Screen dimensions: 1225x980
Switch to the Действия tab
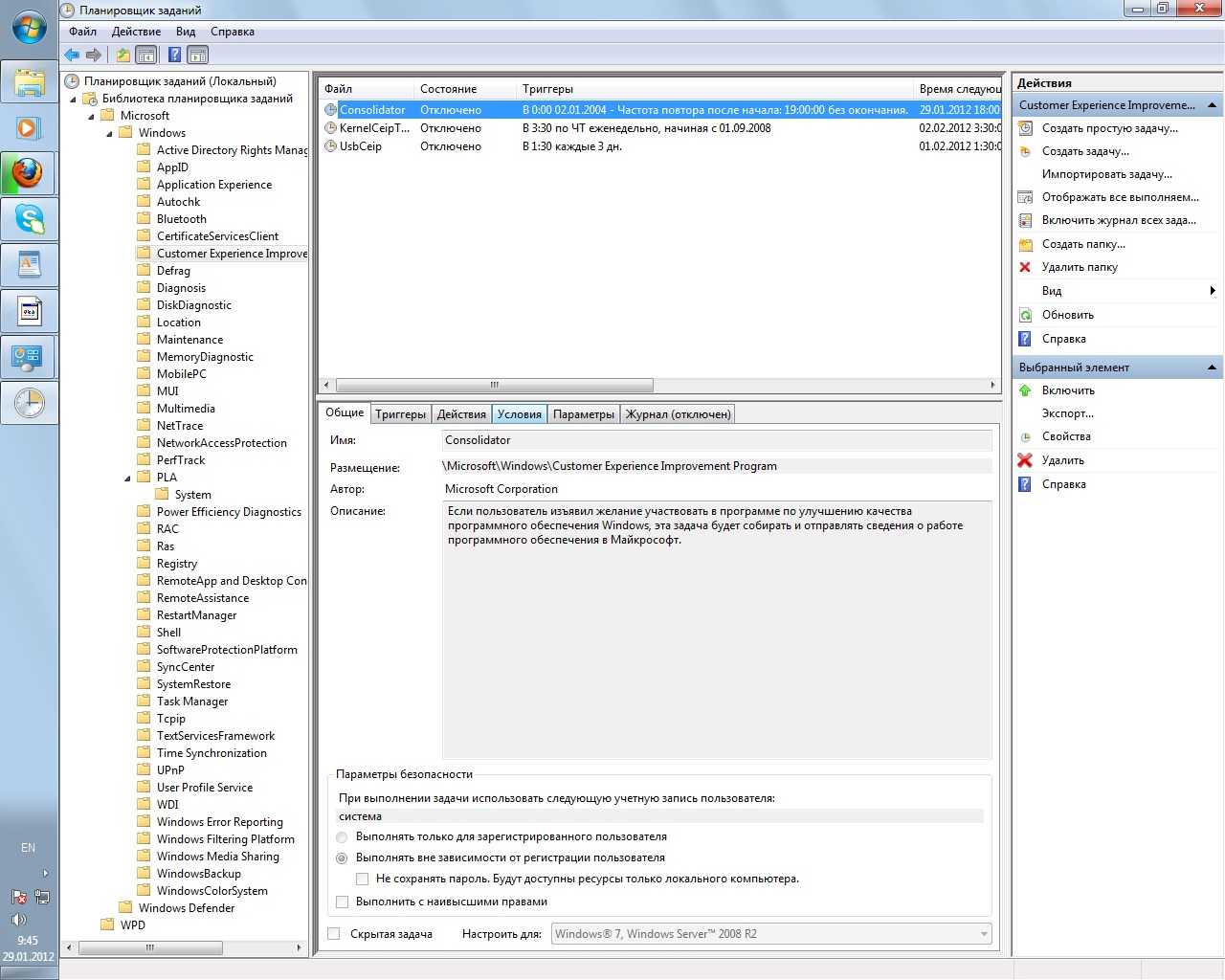(x=461, y=414)
